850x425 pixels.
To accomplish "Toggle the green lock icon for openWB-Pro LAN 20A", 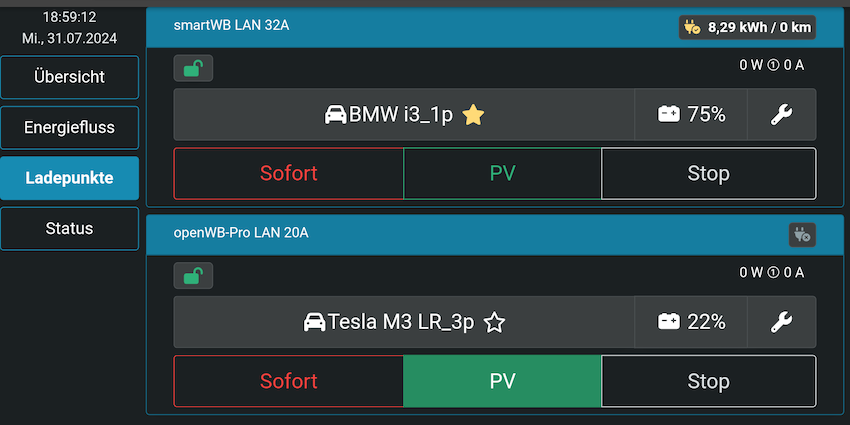I will click(x=193, y=276).
